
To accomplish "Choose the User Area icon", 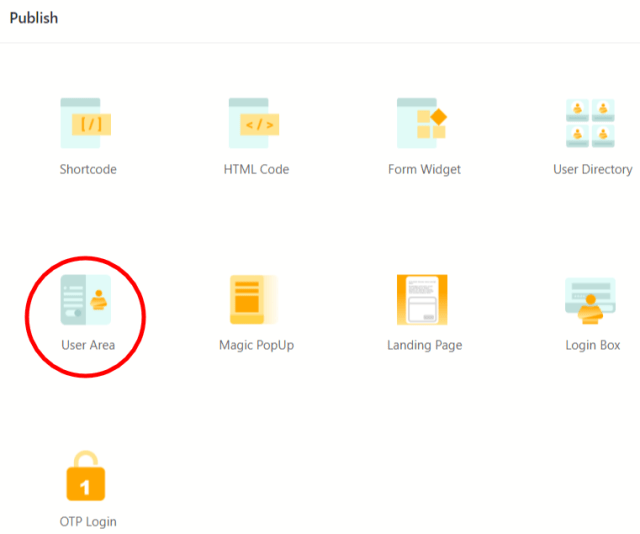I will click(x=86, y=300).
